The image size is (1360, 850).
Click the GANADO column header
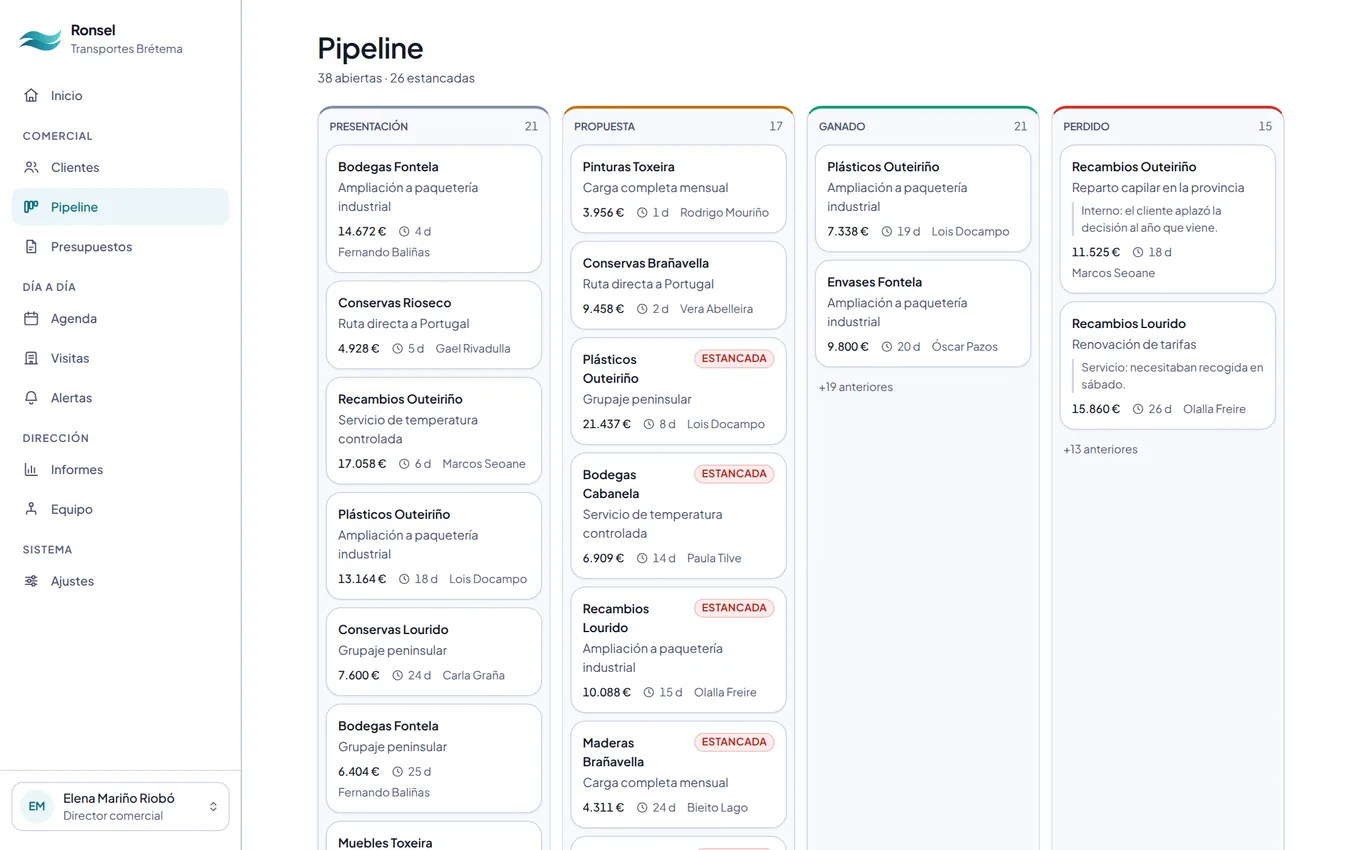(x=842, y=127)
